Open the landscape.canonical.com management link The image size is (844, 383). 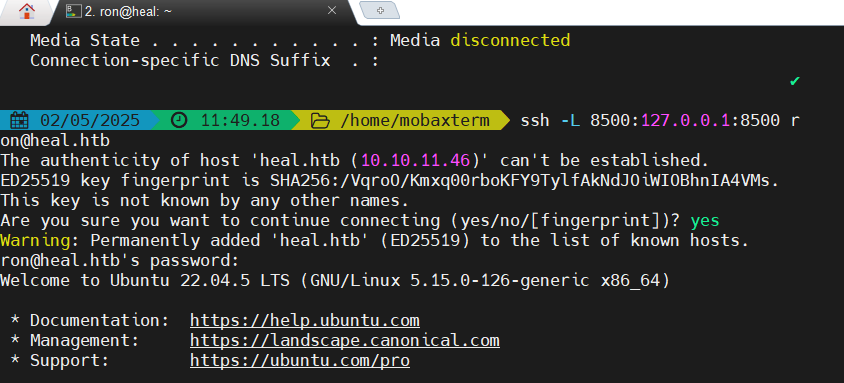(344, 341)
